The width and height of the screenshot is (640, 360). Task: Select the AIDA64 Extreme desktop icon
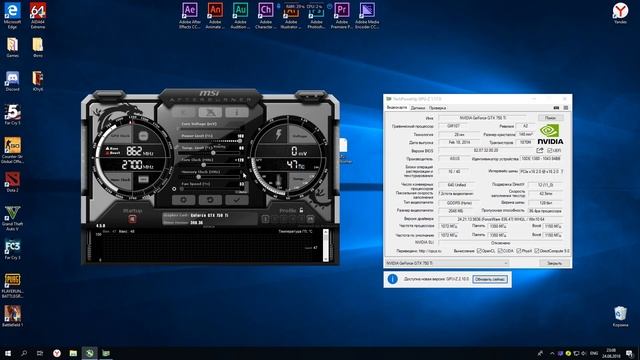tap(38, 16)
